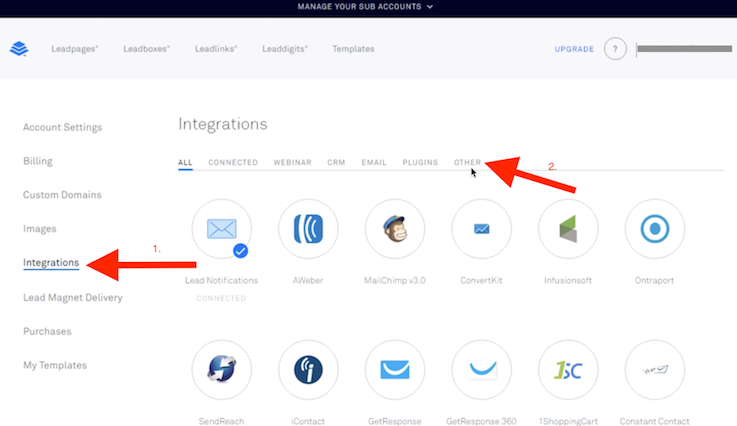Choose the iContact integration icon
The image size is (737, 426).
(x=308, y=370)
